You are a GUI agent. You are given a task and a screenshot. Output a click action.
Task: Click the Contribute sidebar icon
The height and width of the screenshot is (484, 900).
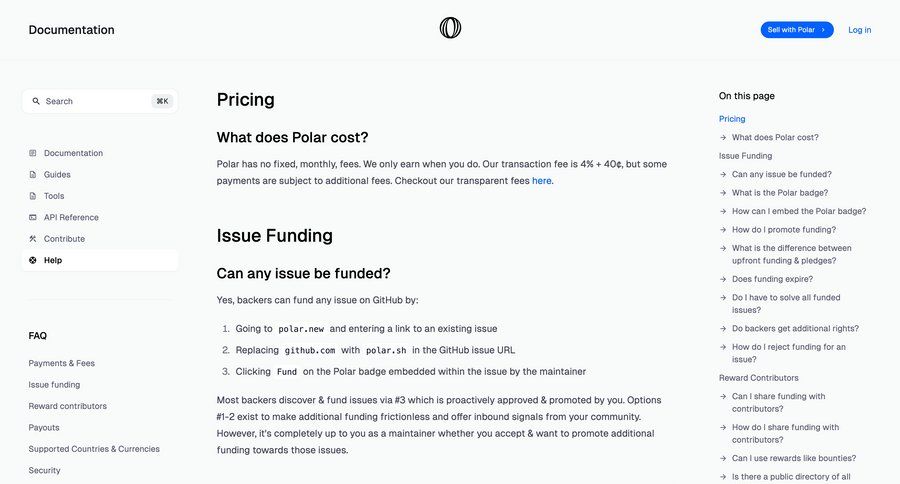coord(33,239)
